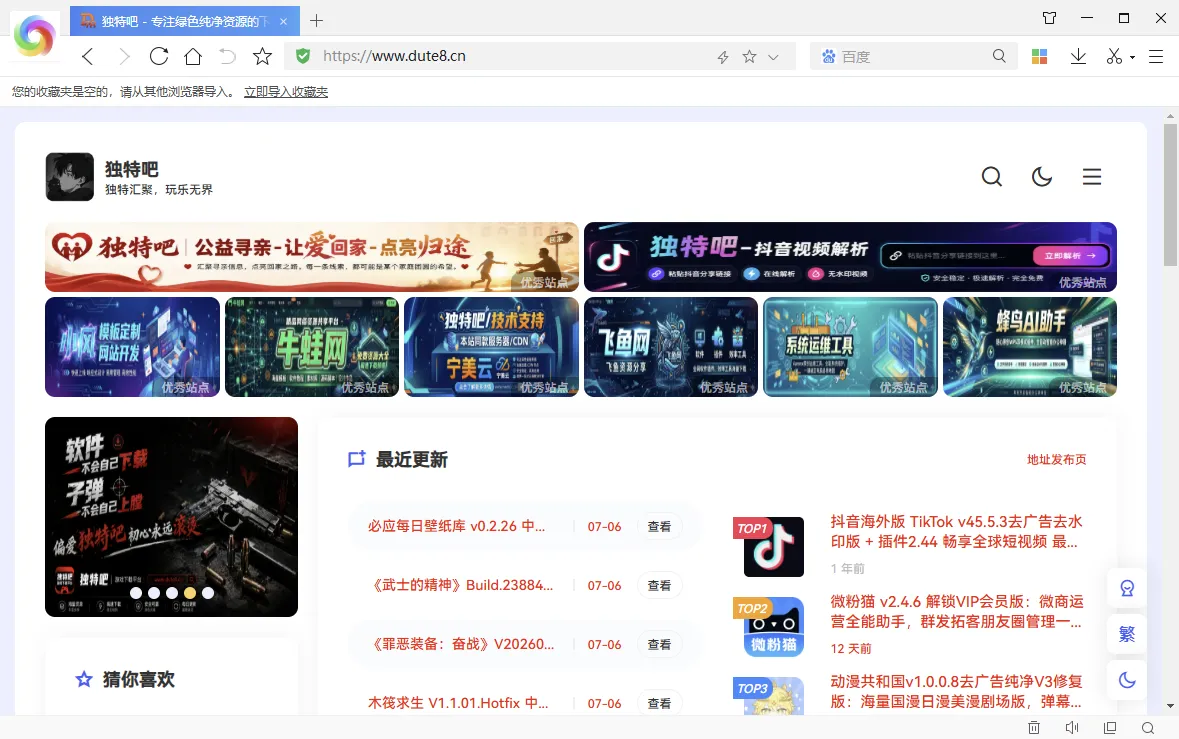Open the 牛蛙网 banner
1179x739 pixels.
(312, 347)
